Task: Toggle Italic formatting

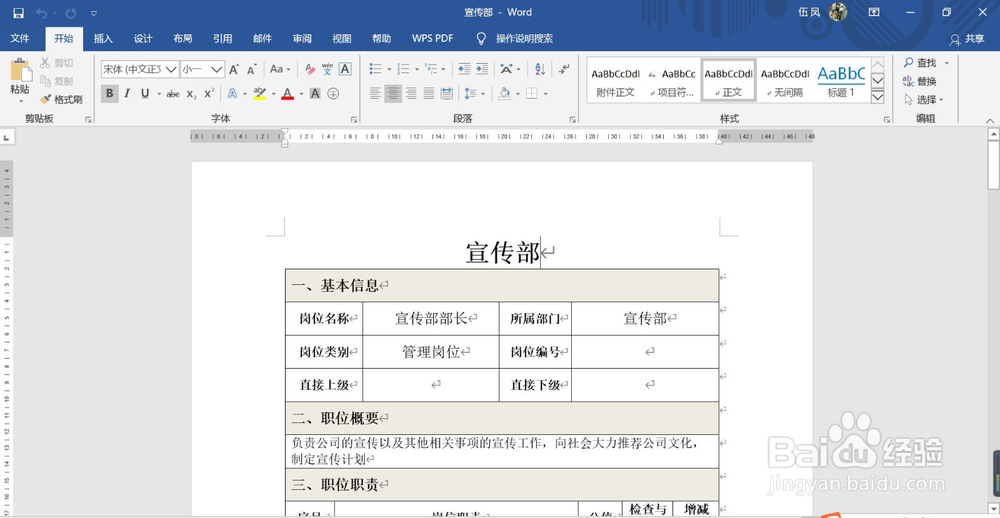Action: [127, 94]
